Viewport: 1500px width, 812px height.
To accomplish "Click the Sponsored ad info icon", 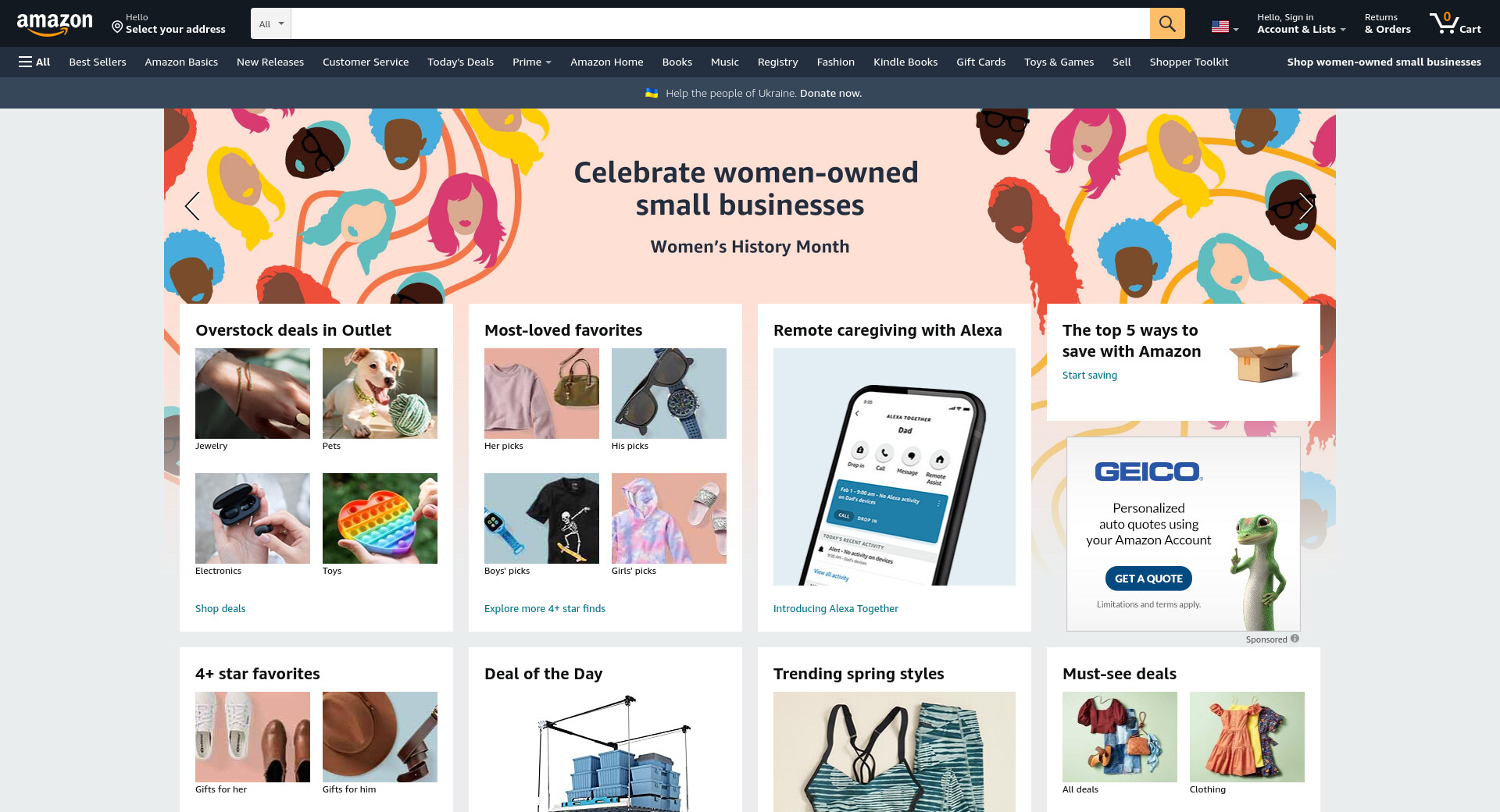I will pos(1295,639).
